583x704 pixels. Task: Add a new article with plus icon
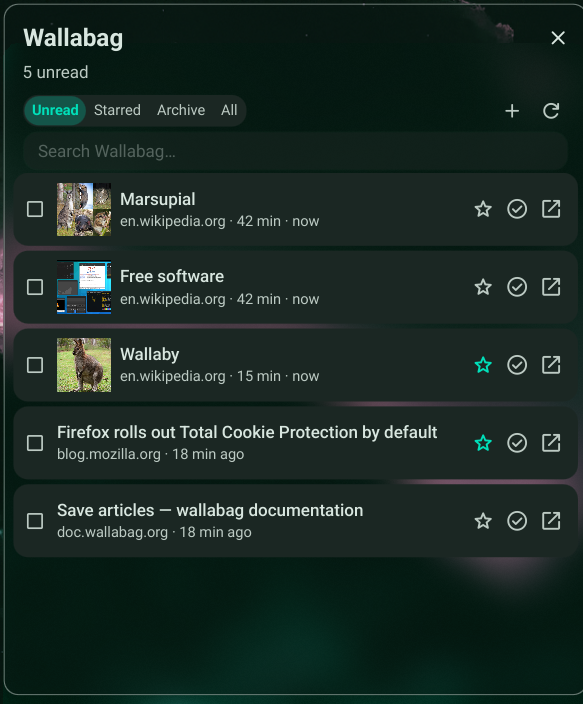(x=512, y=111)
